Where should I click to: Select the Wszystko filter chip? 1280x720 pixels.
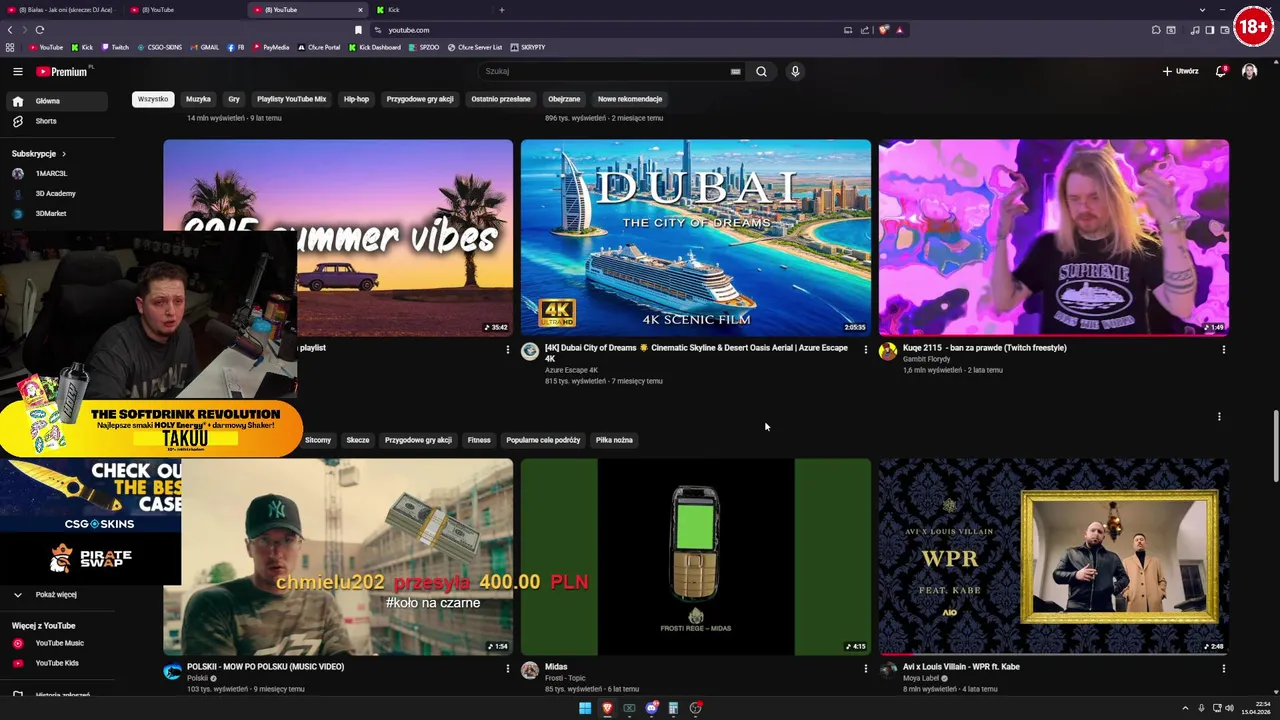(x=153, y=99)
